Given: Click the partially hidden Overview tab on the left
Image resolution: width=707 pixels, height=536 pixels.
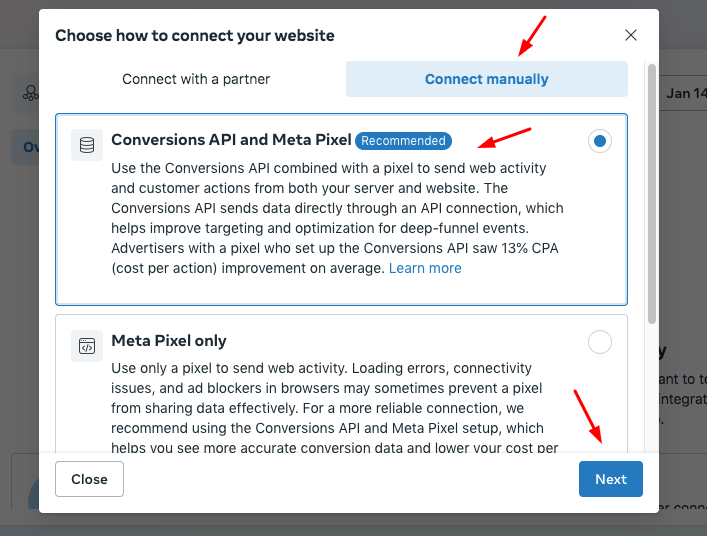Looking at the screenshot, I should (x=26, y=147).
